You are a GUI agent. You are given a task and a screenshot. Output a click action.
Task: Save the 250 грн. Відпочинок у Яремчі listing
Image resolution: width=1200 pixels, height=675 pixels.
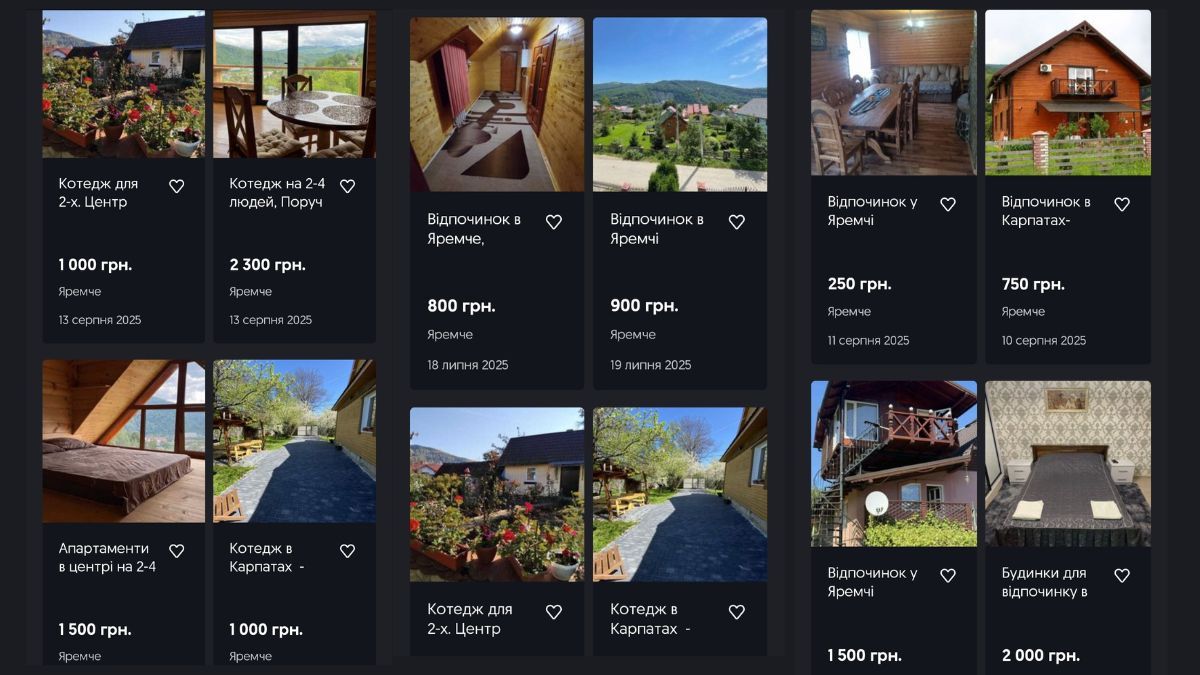click(x=948, y=204)
